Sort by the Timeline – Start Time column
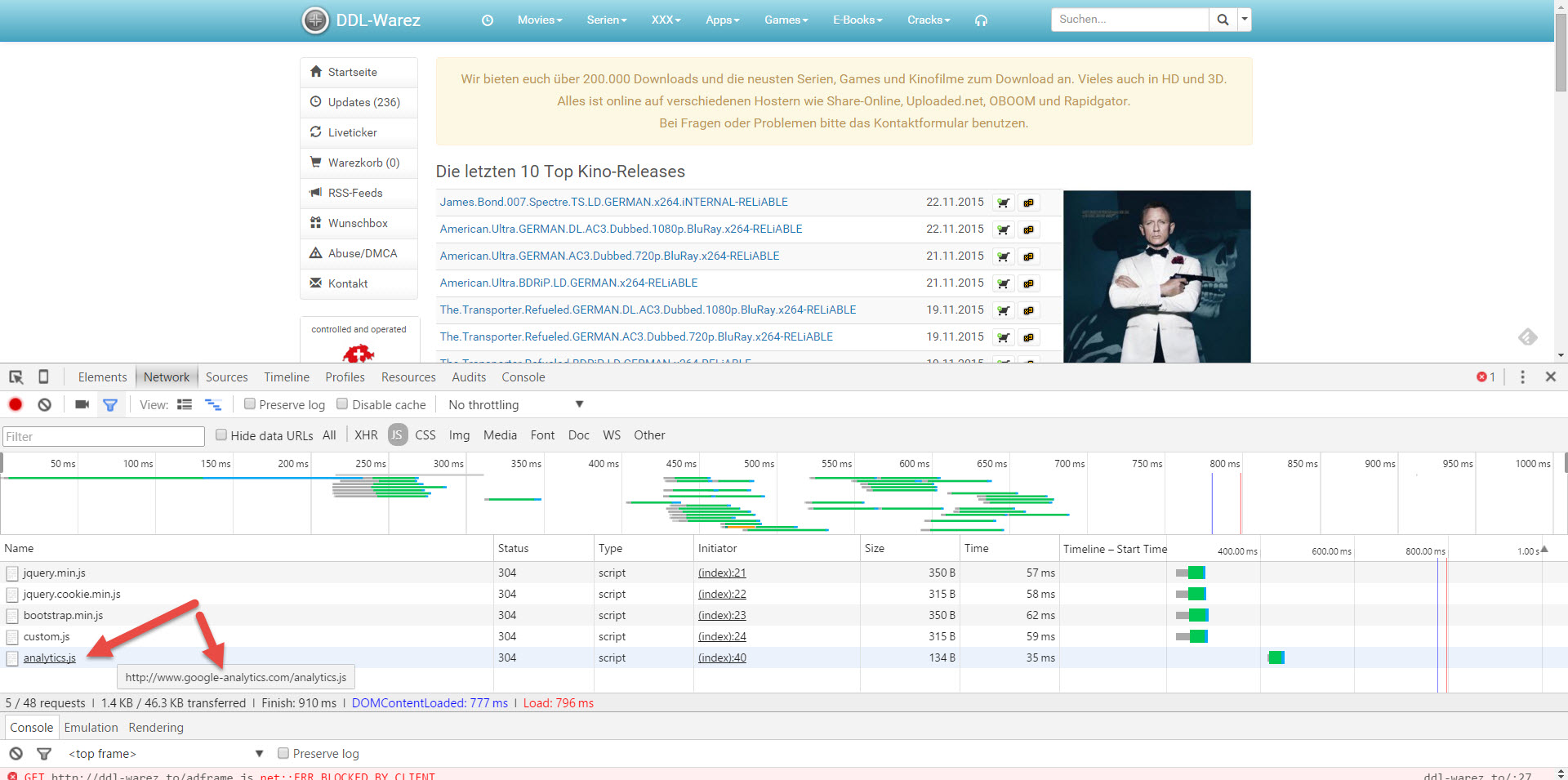The image size is (1568, 780). click(1114, 549)
